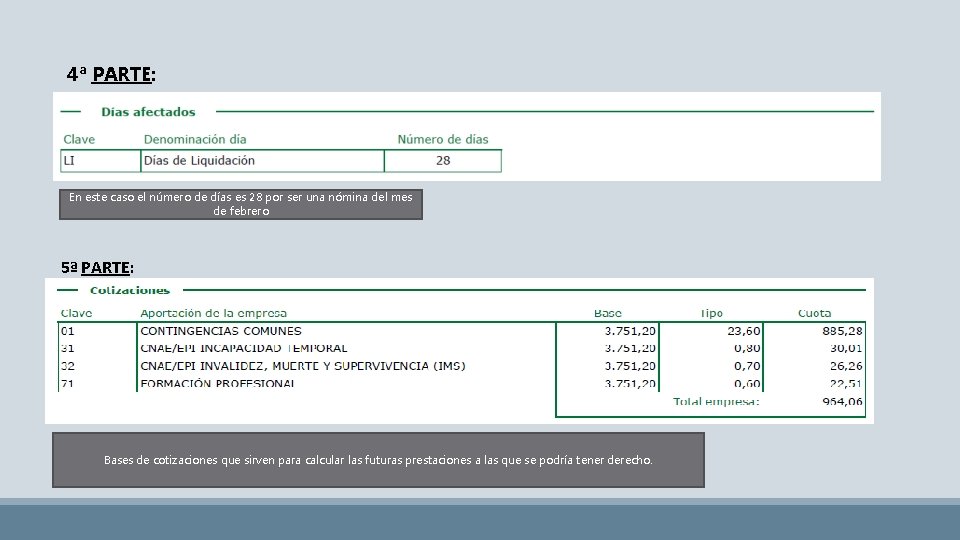Image resolution: width=960 pixels, height=540 pixels.
Task: Click the 30,01 cuota value
Action: [x=846, y=348]
